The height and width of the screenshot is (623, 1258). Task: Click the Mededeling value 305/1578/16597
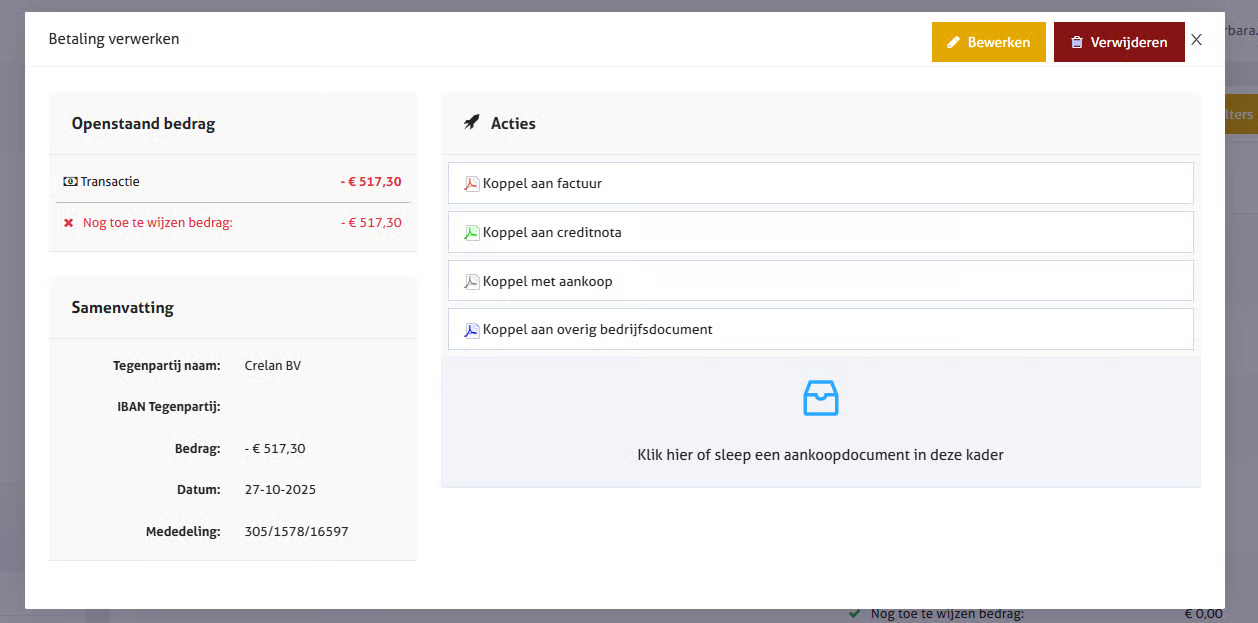point(296,532)
